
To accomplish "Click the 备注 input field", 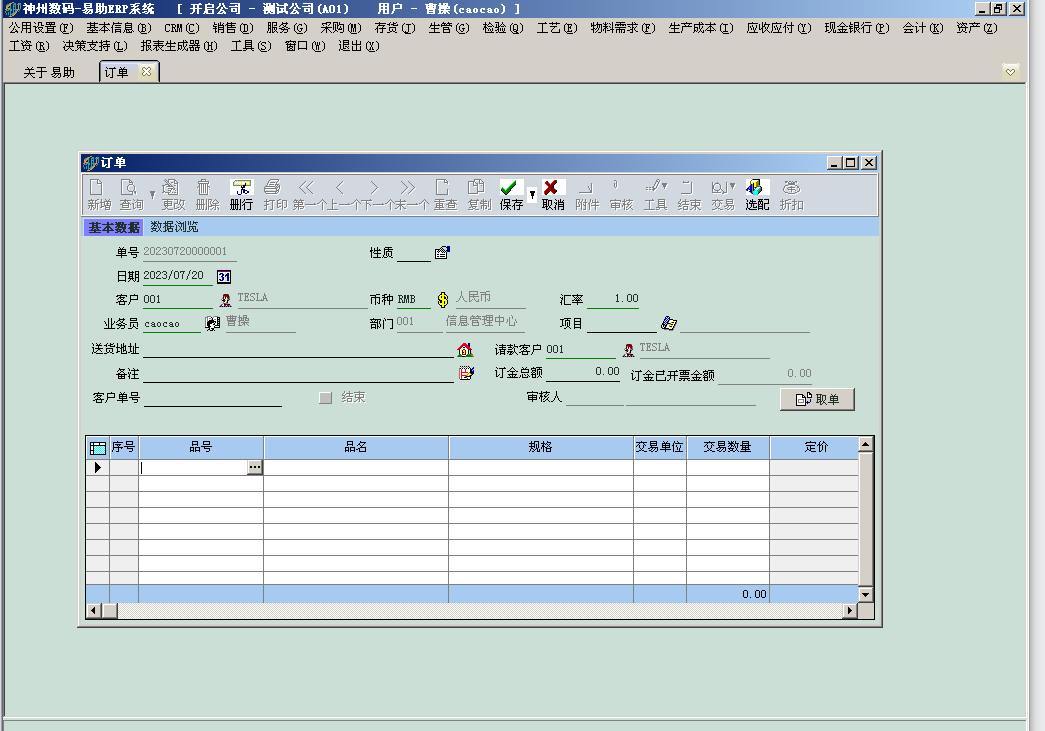I will coord(298,374).
